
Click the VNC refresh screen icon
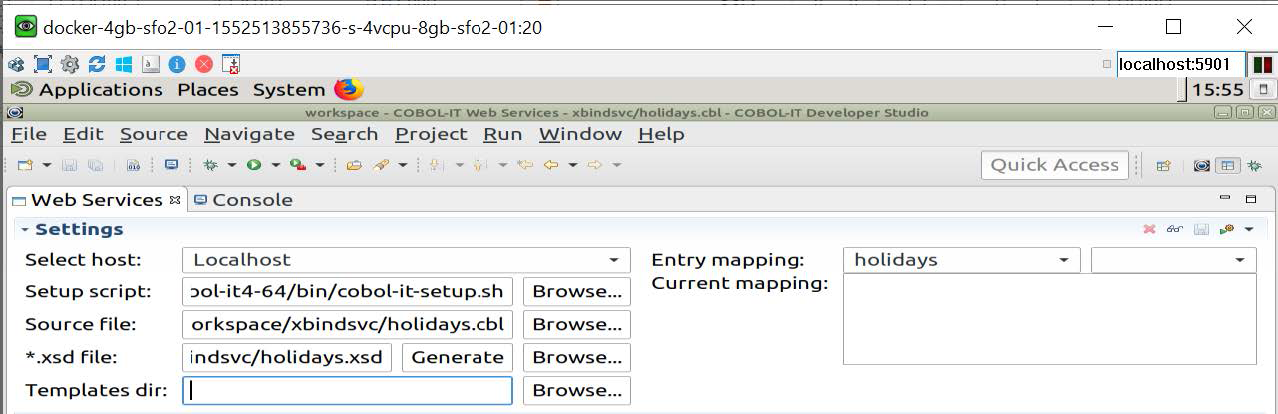click(97, 64)
